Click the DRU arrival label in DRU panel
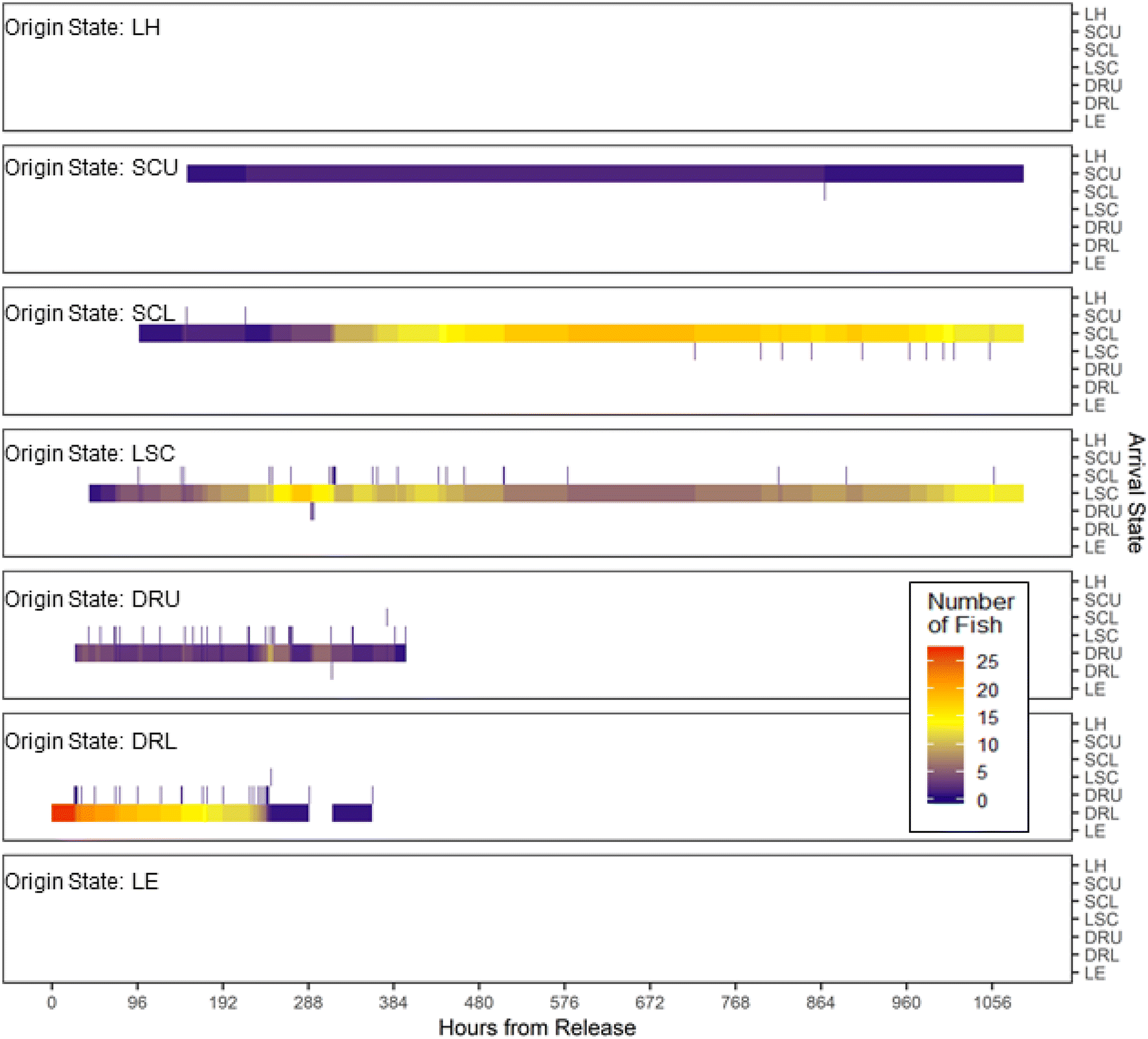Viewport: 1148px width, 1039px height. pyautogui.click(x=1103, y=653)
